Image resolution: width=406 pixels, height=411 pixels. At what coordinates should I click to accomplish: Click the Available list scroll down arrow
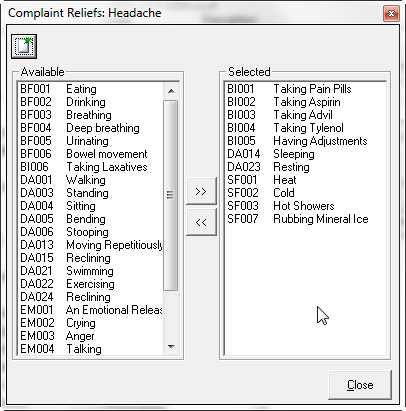point(171,347)
